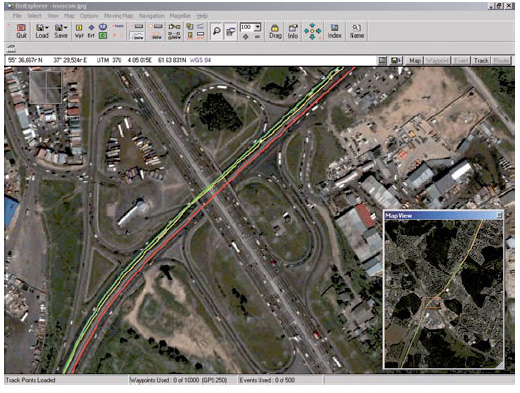Toggle the Map display button
The width and height of the screenshot is (520, 393).
coord(415,60)
